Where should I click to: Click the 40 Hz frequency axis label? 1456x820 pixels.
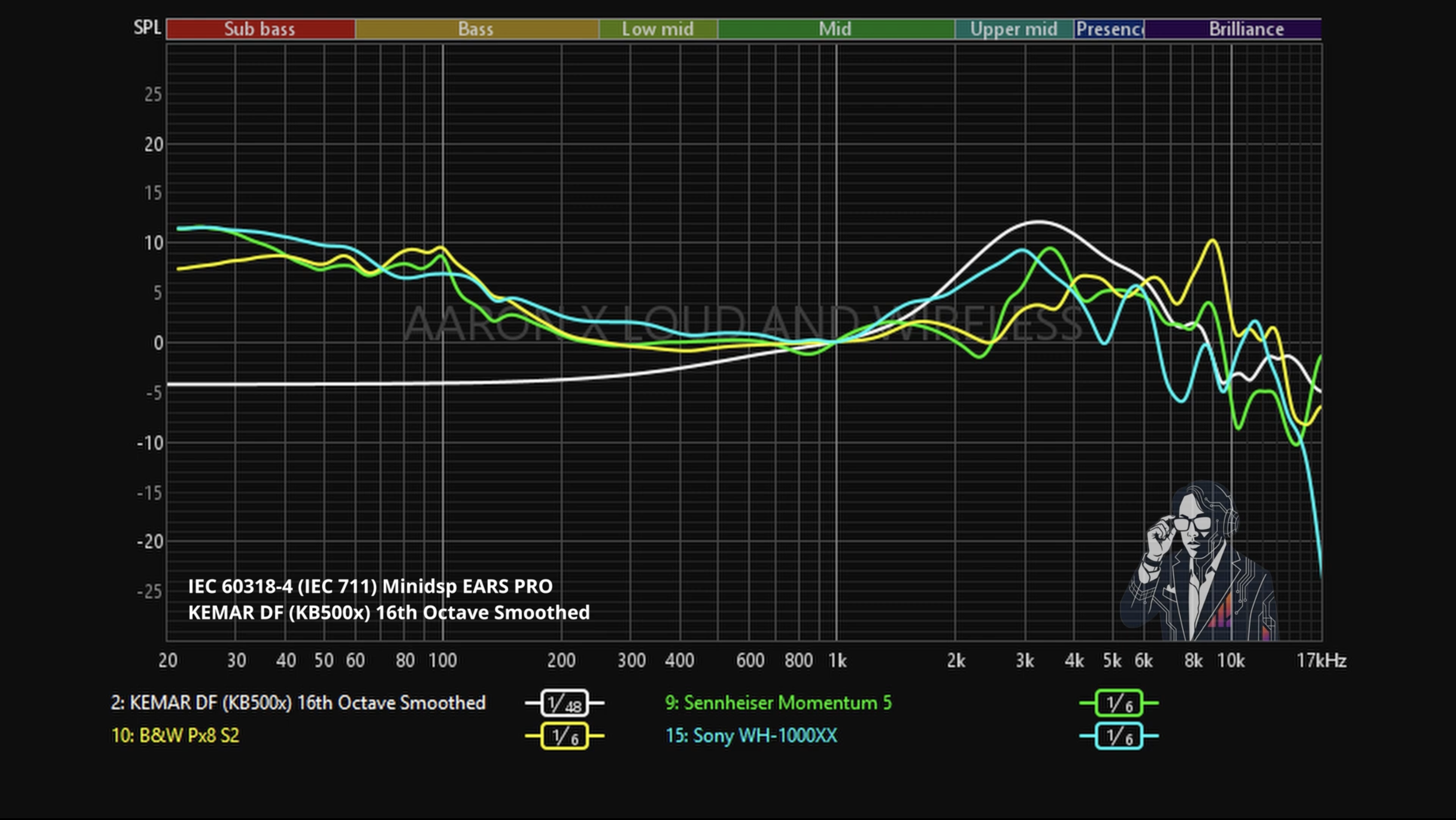click(x=286, y=660)
